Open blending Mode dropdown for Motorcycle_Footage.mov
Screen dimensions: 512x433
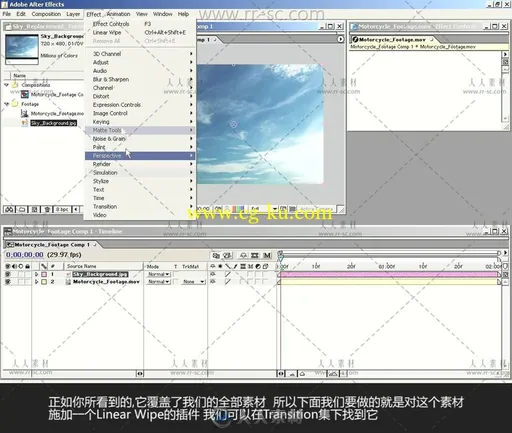coord(159,282)
